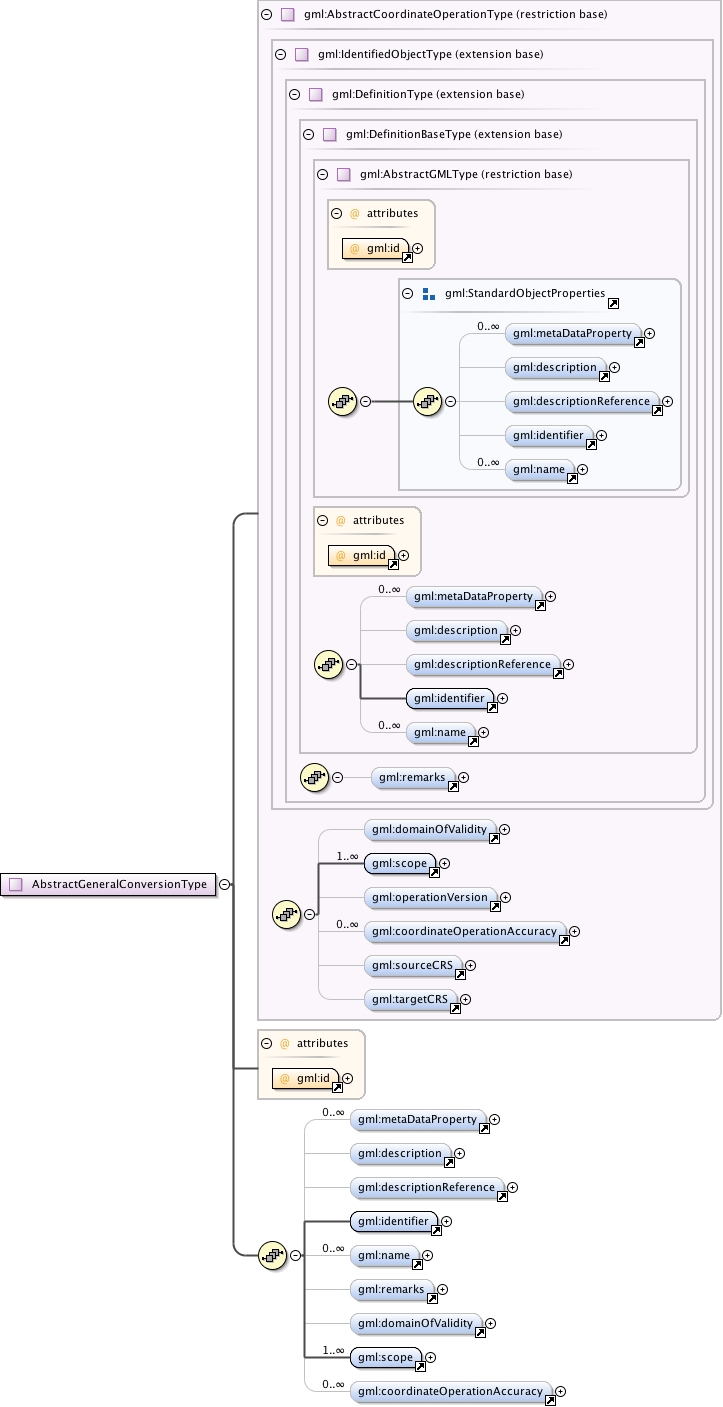Select gml:coordinateOperationAccuracy next to gml:sourceCRS
Image resolution: width=723 pixels, height=1407 pixels.
coord(467,932)
